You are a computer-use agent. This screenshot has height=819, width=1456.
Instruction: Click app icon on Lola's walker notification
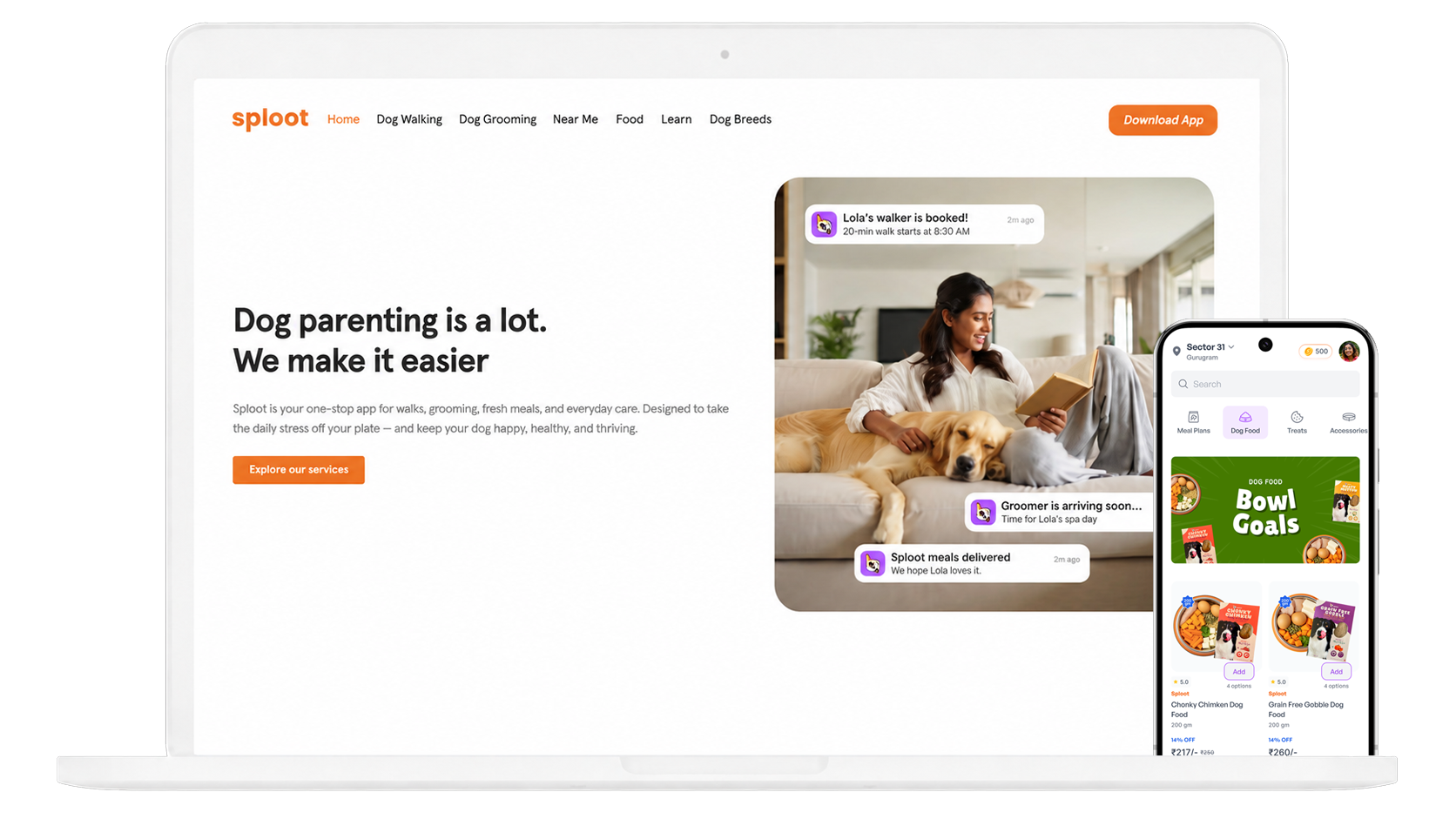824,225
